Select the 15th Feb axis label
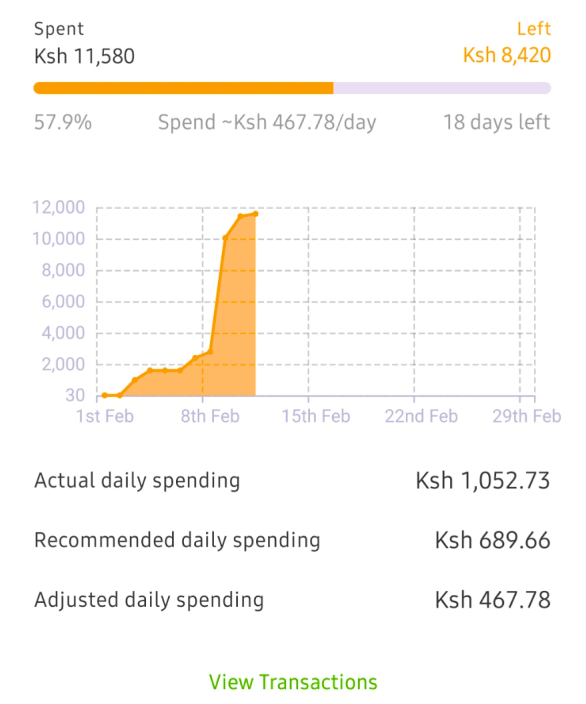Screen dimensions: 586x704 [x=316, y=416]
